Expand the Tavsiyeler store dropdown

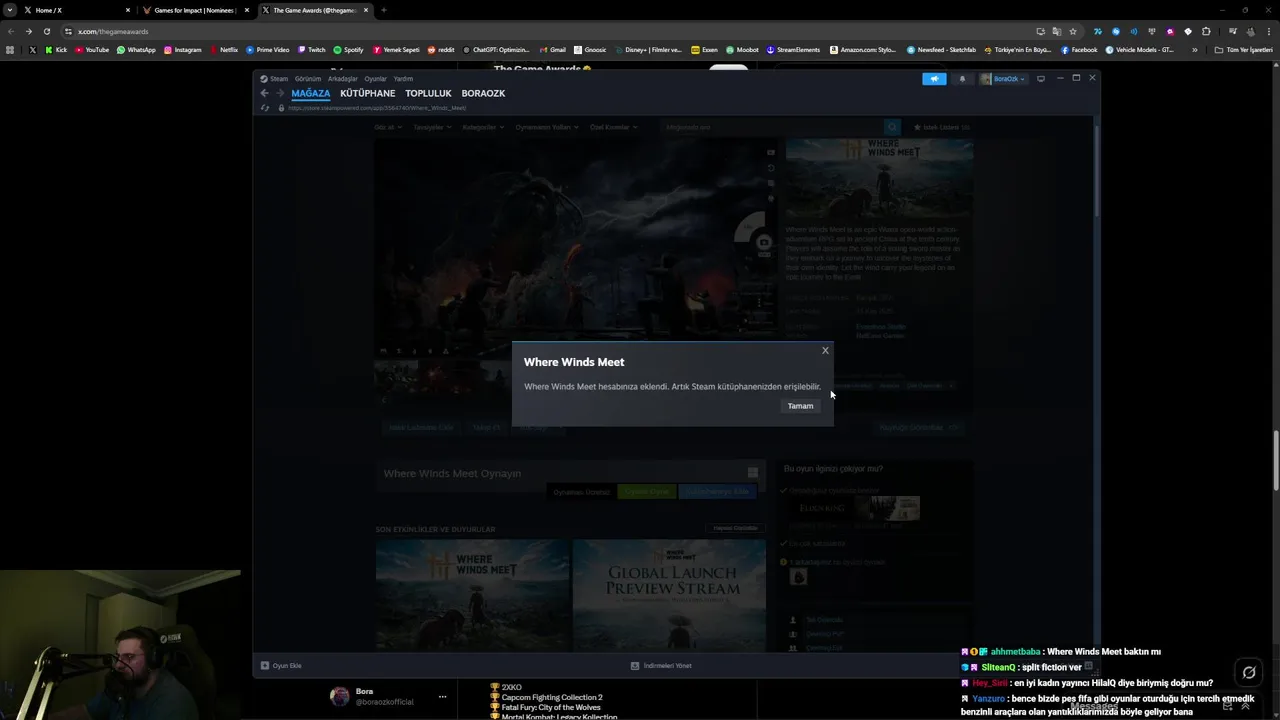coord(432,127)
